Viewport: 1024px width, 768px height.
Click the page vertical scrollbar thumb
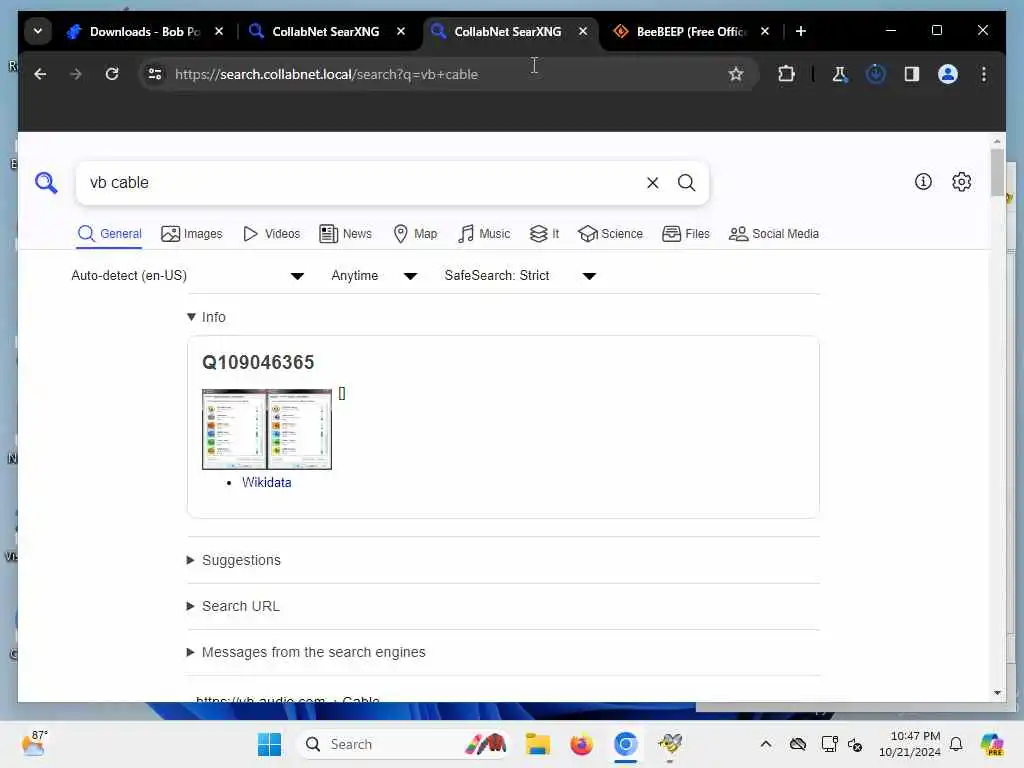[x=997, y=172]
